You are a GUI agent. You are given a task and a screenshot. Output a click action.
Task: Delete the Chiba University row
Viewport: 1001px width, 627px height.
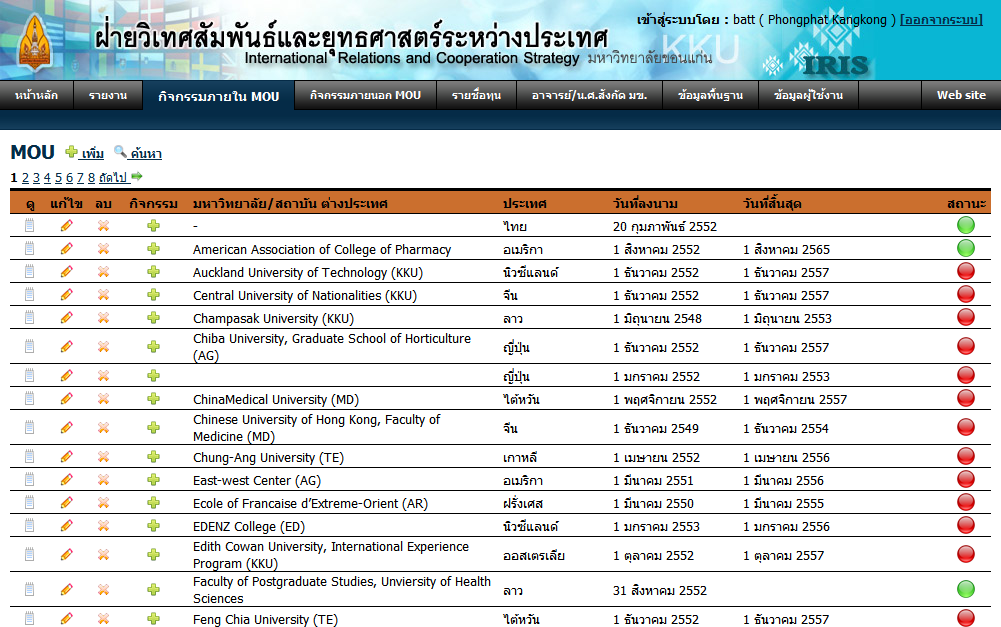tap(103, 346)
